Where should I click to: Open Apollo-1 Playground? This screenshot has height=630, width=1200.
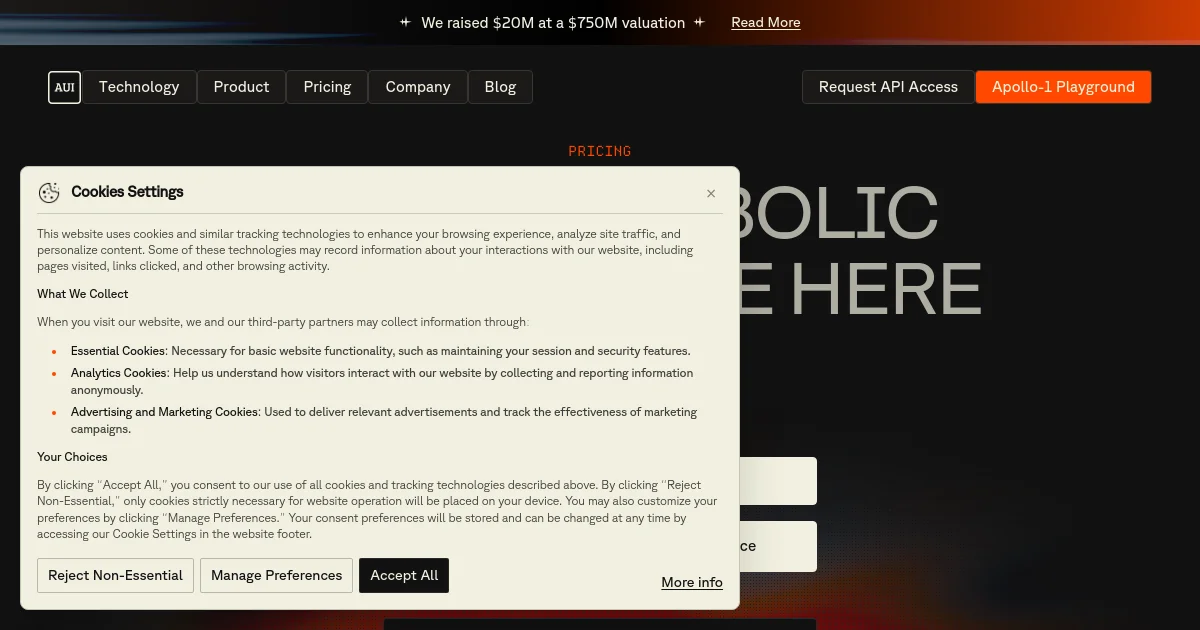tap(1063, 87)
